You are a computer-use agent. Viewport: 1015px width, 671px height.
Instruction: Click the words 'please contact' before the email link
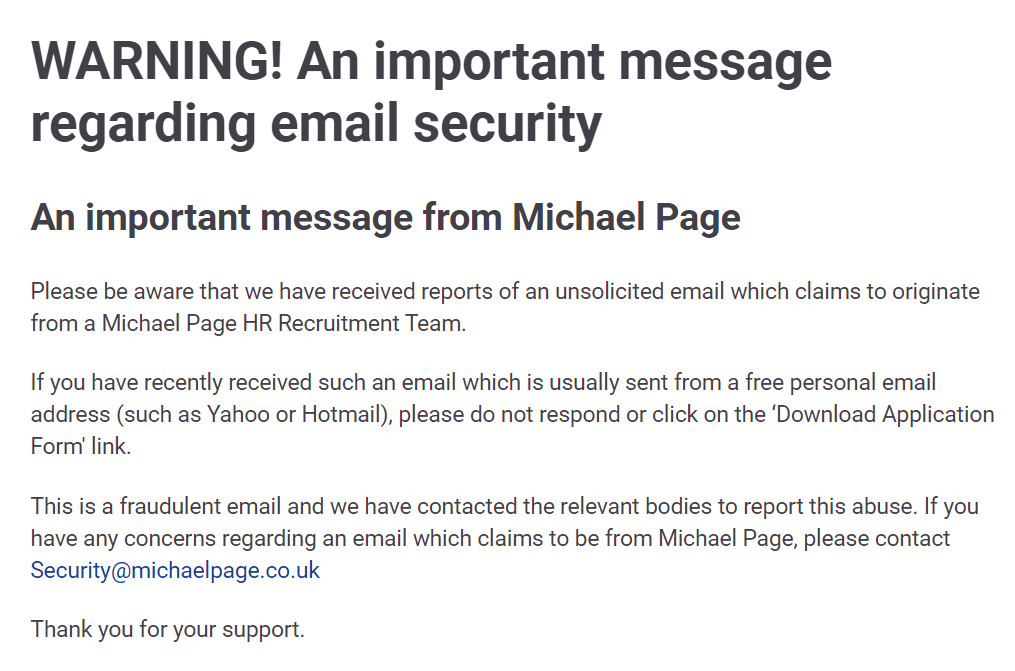pos(876,538)
